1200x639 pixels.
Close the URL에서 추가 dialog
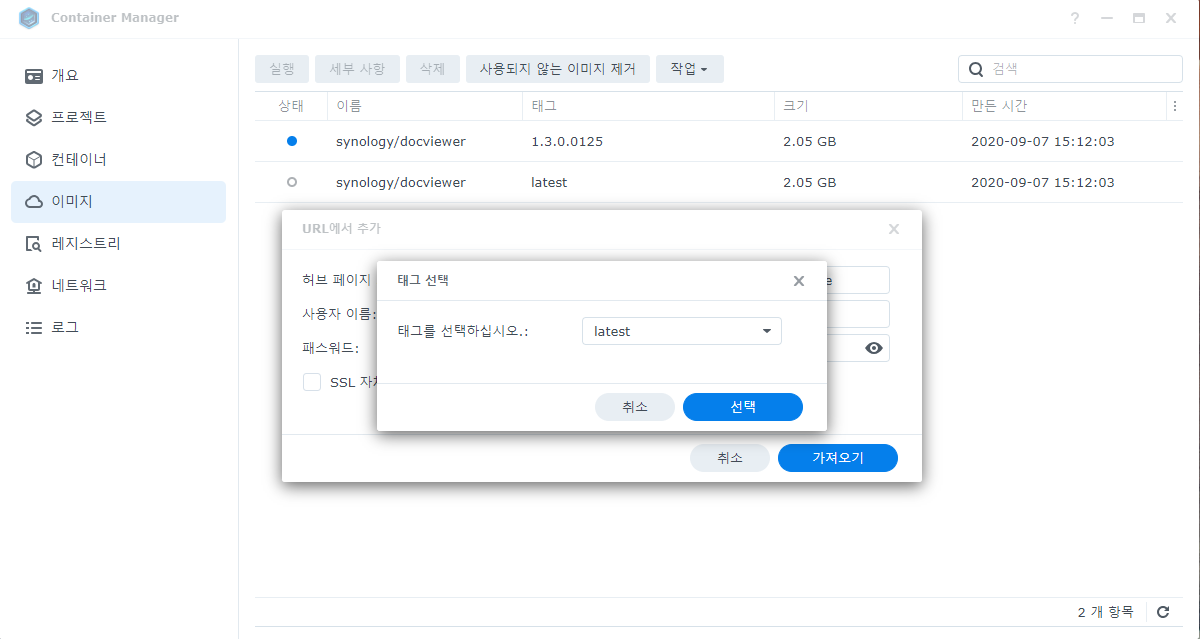pyautogui.click(x=894, y=229)
